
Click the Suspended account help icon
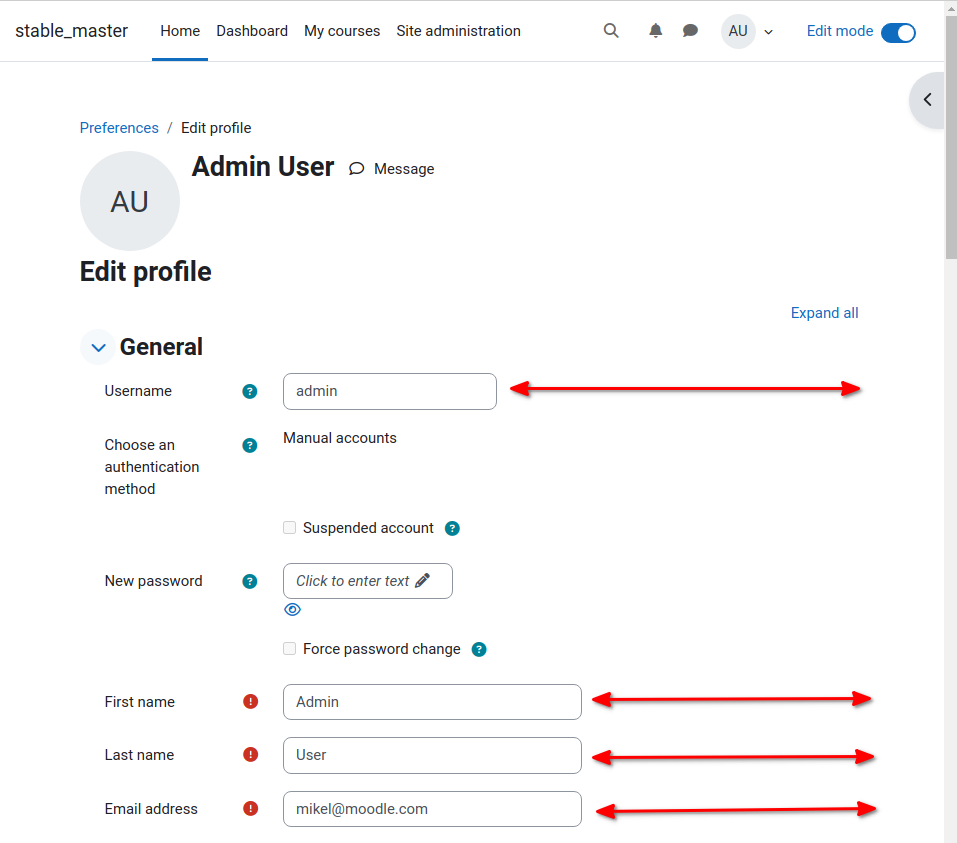coord(452,529)
